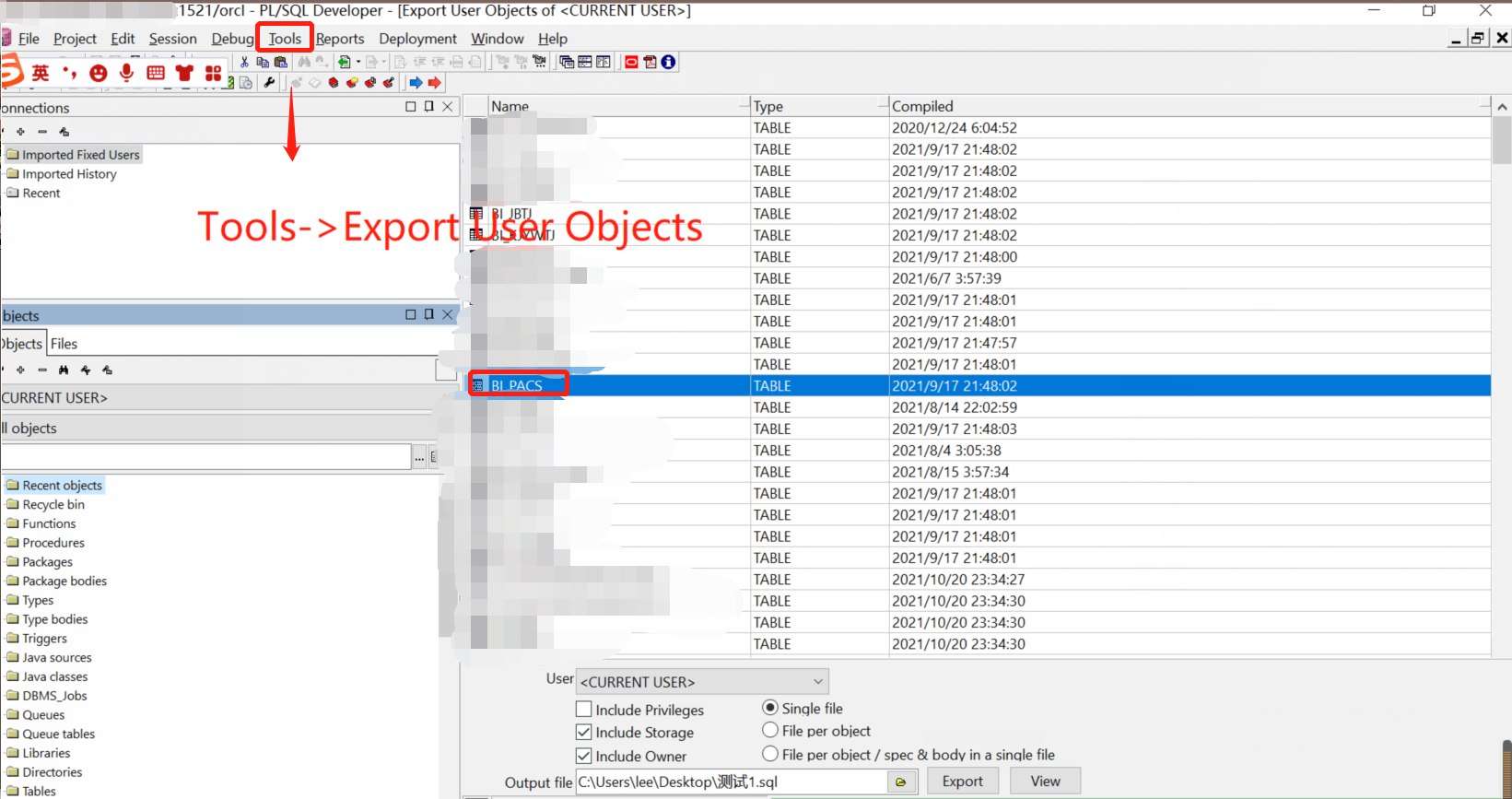Click the binoculars Find icon in main toolbar
The height and width of the screenshot is (799, 1512).
304,62
